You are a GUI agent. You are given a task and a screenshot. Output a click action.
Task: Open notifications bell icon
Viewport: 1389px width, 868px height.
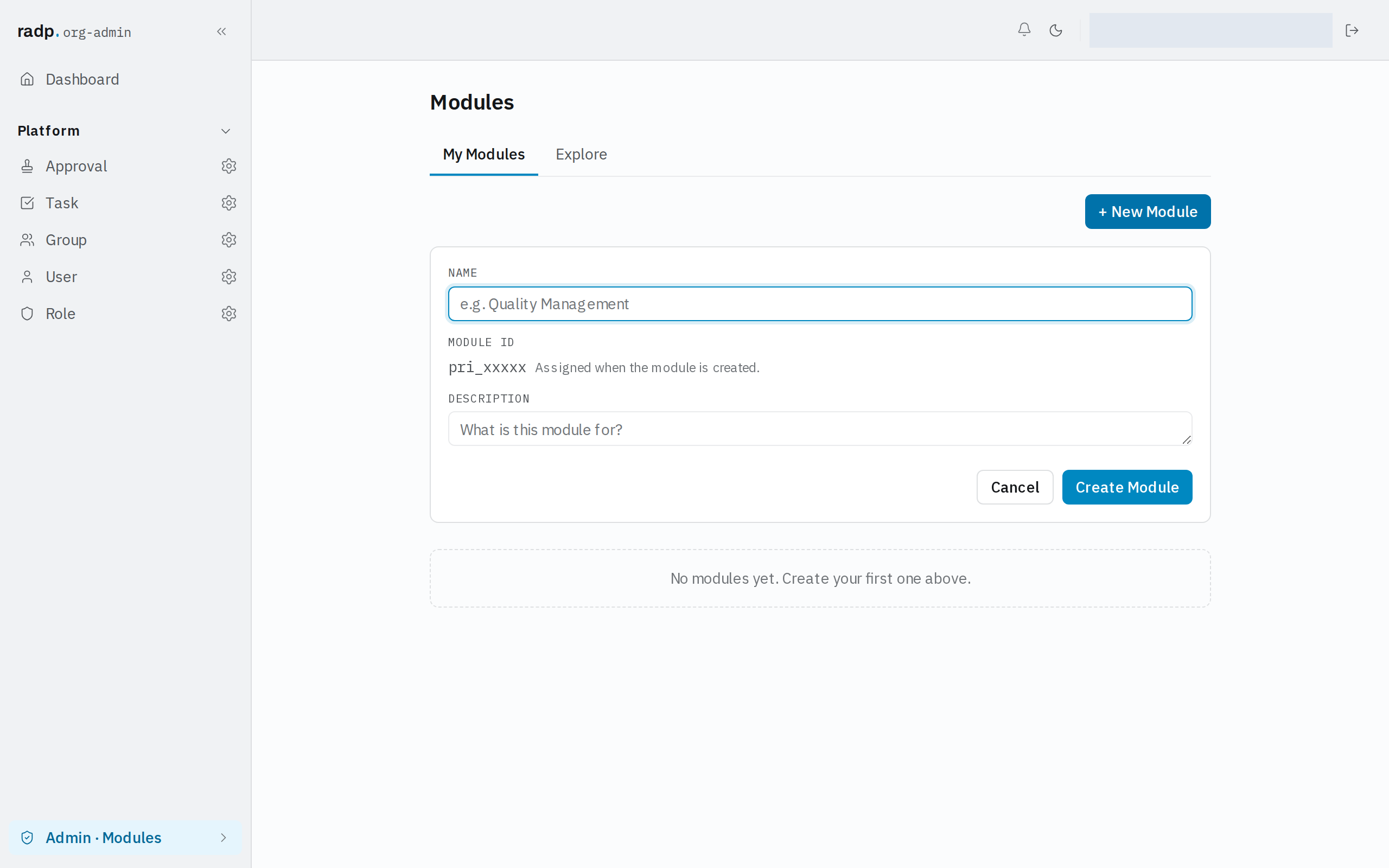click(x=1024, y=30)
